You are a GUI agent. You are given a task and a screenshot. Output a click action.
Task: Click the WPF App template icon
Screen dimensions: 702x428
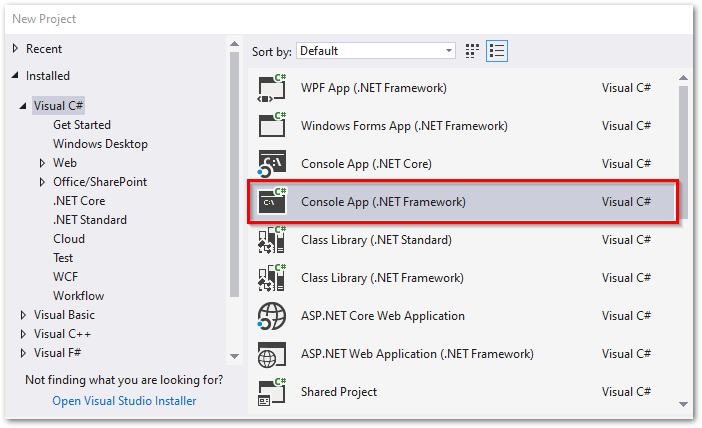[x=272, y=88]
